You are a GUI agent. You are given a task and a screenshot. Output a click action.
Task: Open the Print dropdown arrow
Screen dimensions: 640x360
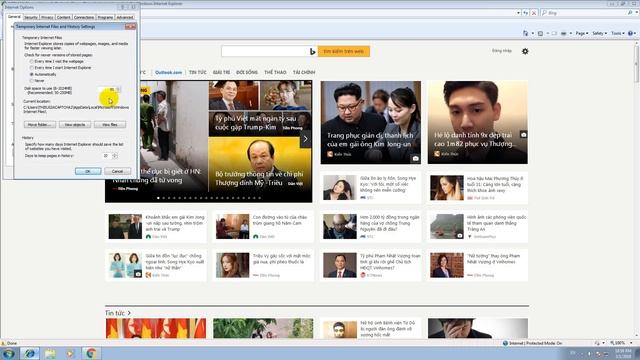coord(570,33)
